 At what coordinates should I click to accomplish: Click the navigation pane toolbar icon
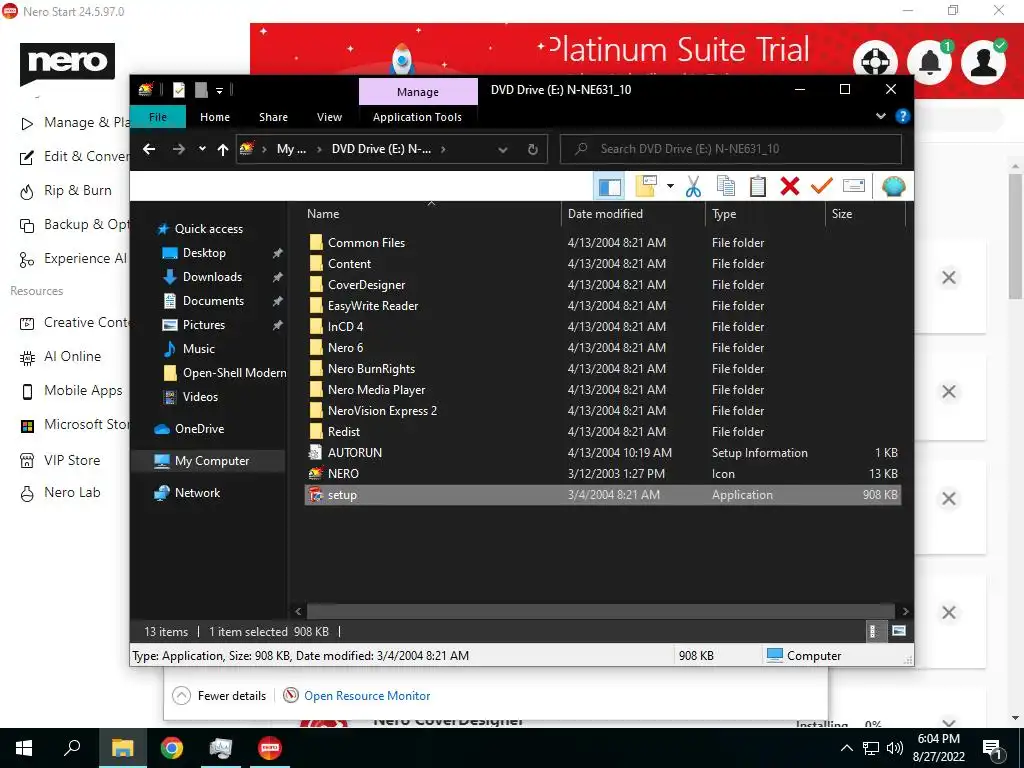pyautogui.click(x=609, y=186)
